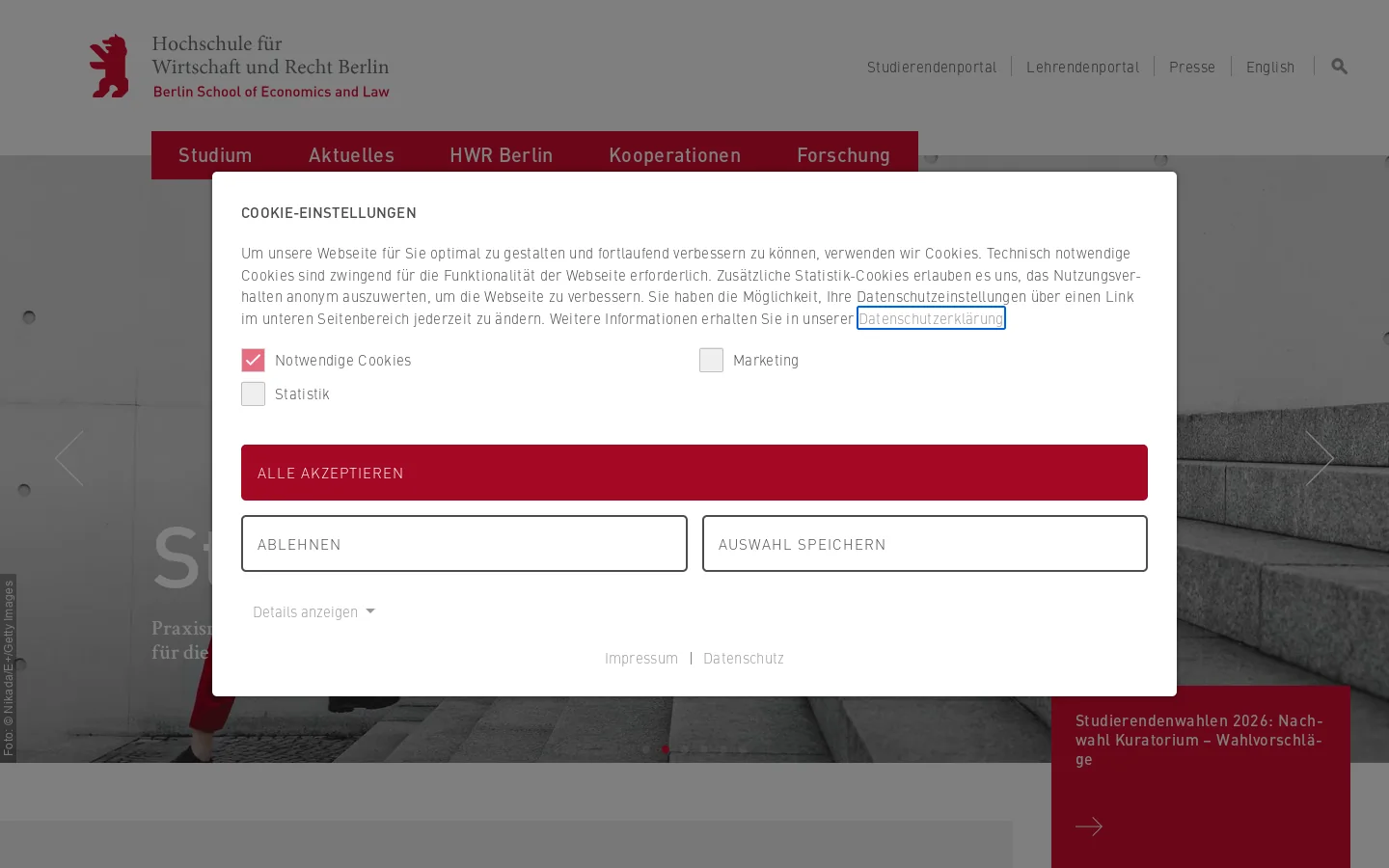Click the Alle akzeptieren button
Screen dimensions: 1389x868
pyautogui.click(x=694, y=473)
